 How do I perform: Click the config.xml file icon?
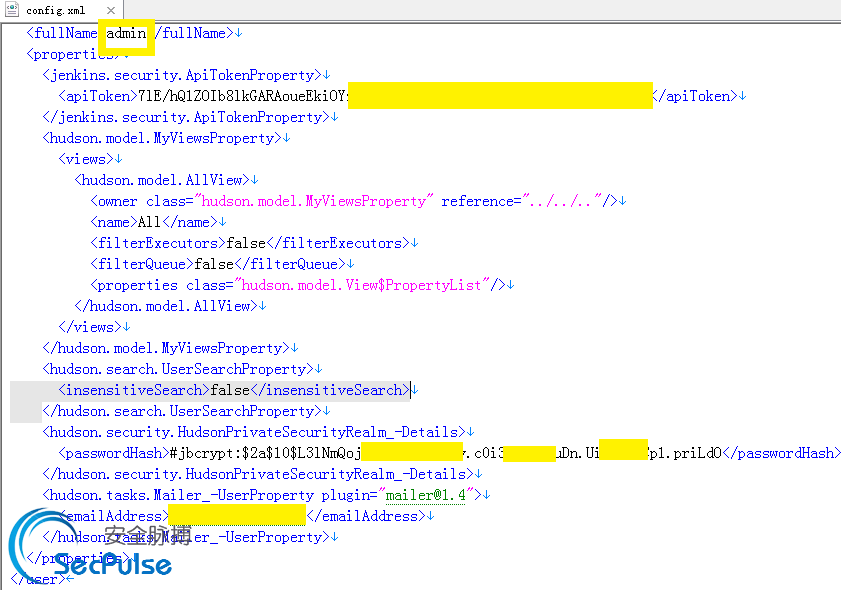pyautogui.click(x=12, y=10)
